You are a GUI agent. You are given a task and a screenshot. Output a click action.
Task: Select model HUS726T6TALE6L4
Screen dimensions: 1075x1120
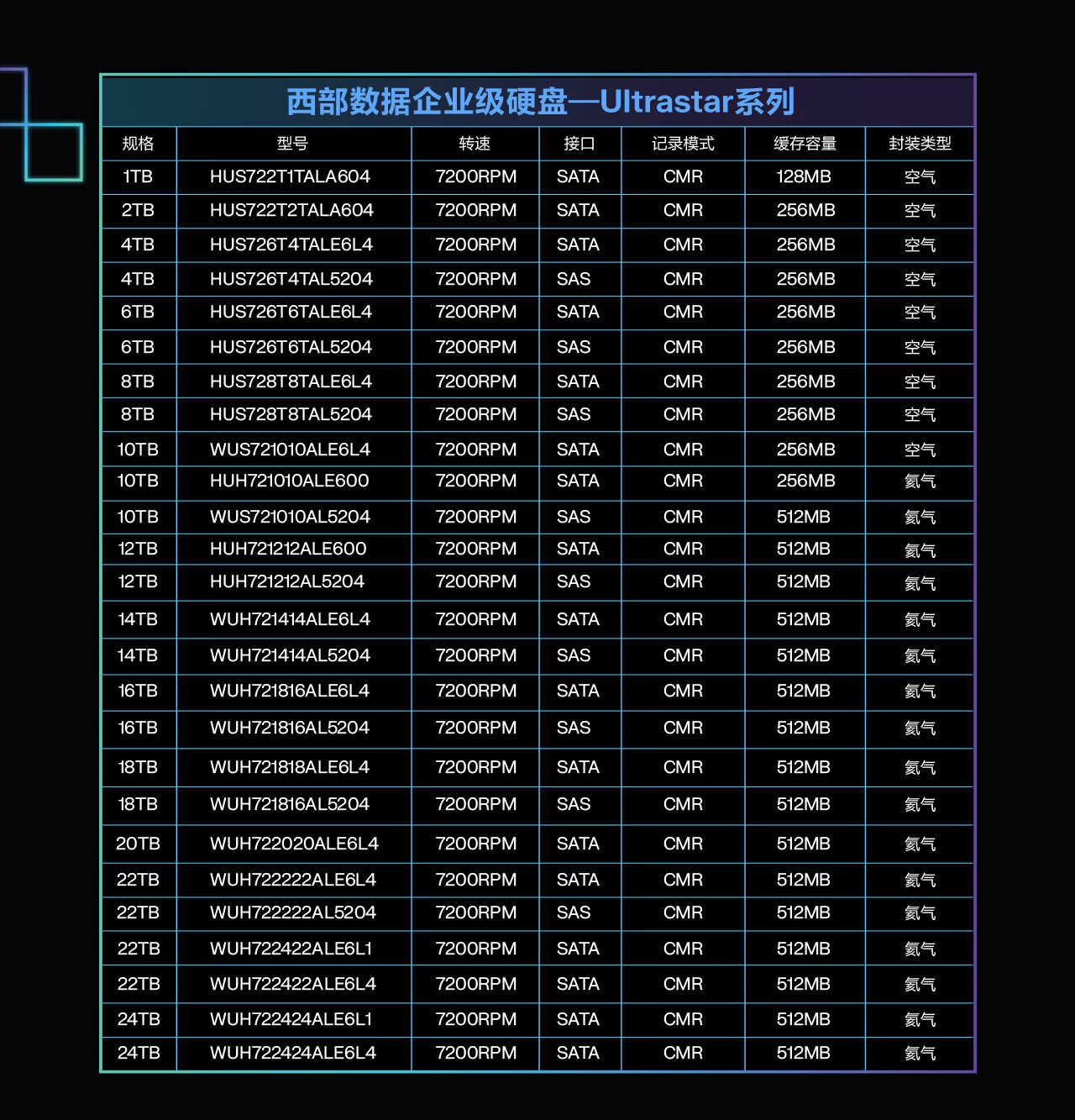click(291, 312)
